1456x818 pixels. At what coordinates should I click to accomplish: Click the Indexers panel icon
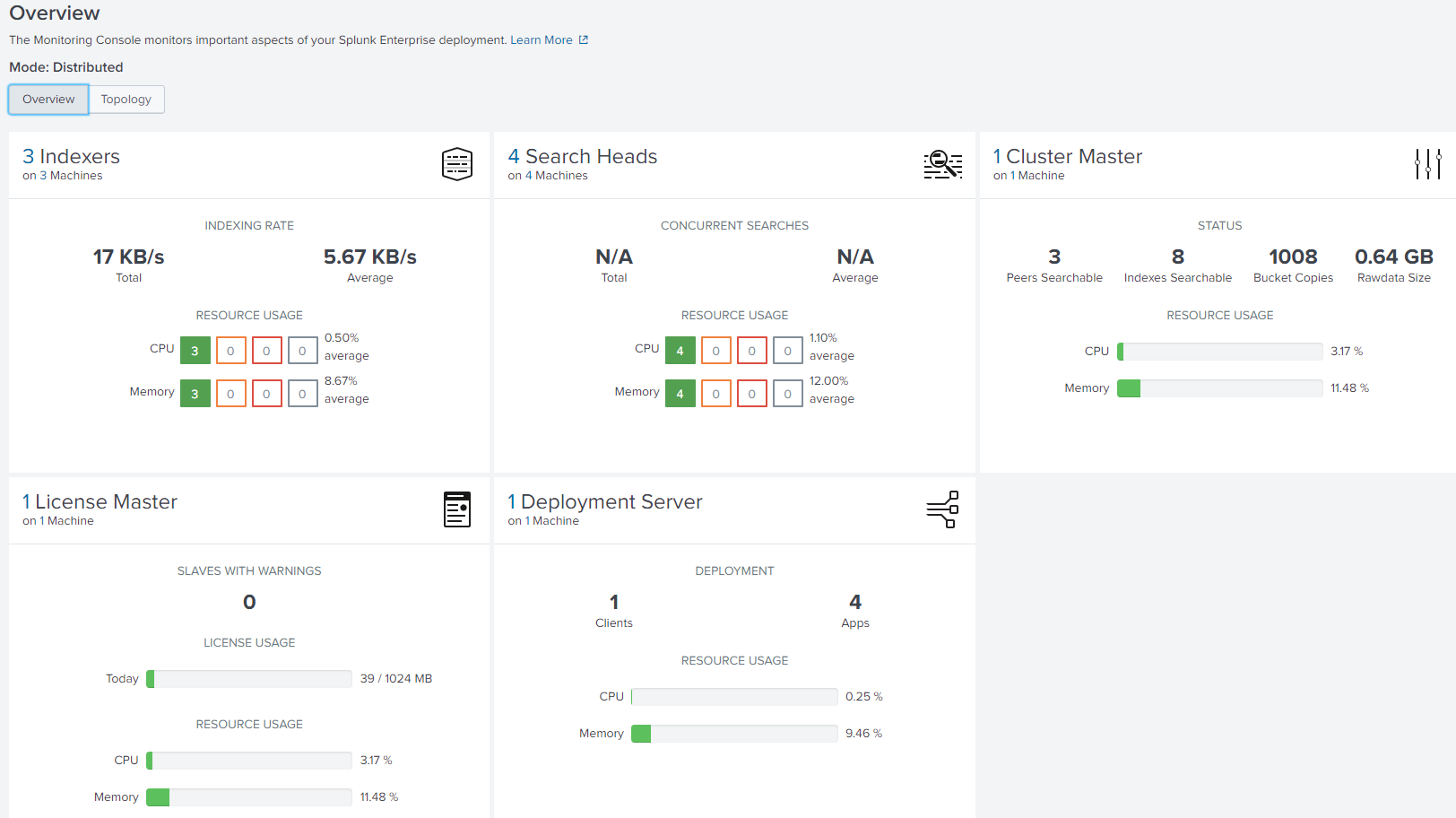pyautogui.click(x=457, y=164)
